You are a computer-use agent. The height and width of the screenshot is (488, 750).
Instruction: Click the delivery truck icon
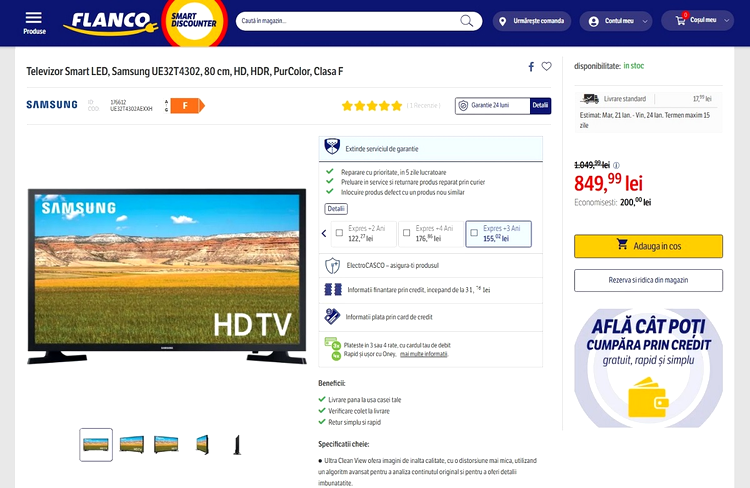[590, 99]
